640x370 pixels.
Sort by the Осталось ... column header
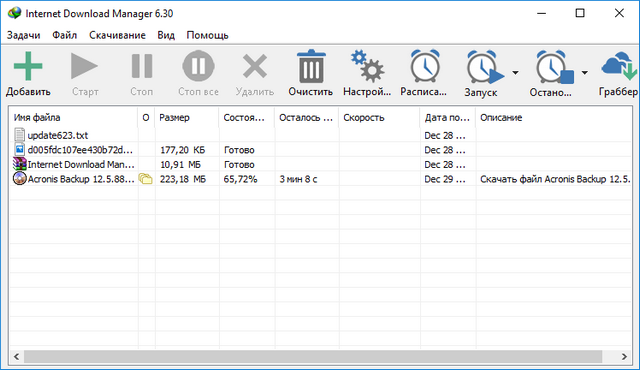(307, 117)
